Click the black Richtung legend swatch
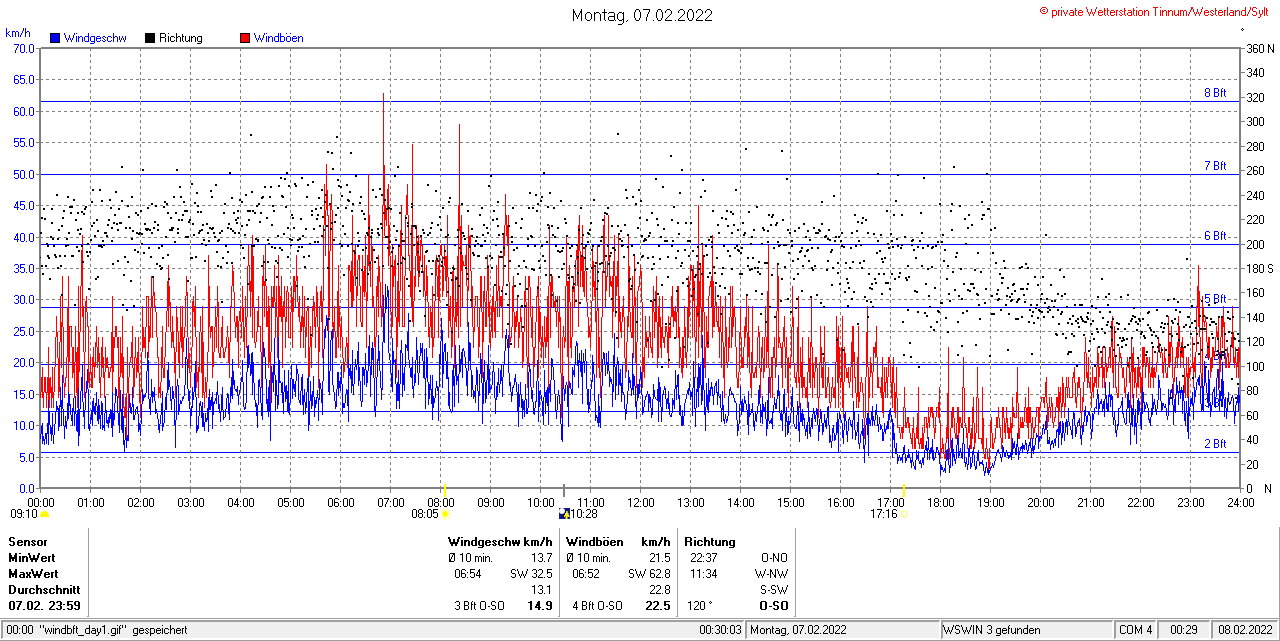 pos(150,38)
